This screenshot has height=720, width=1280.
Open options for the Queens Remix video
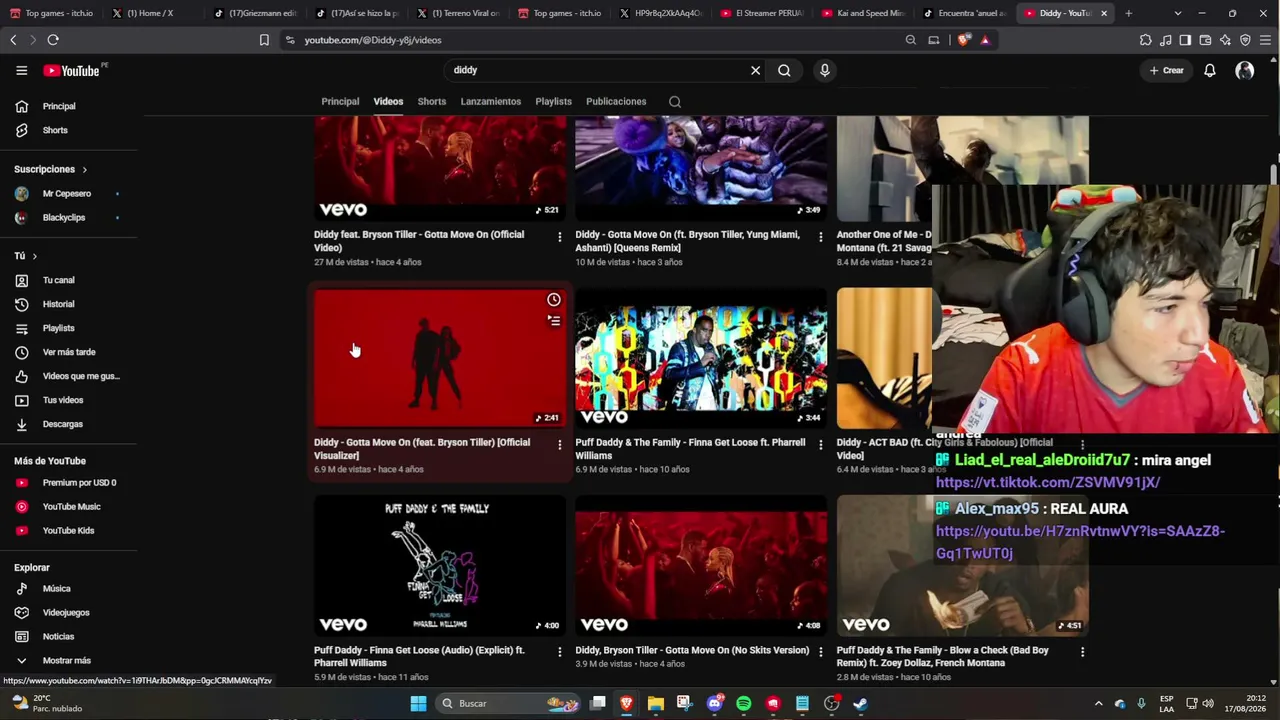(821, 237)
